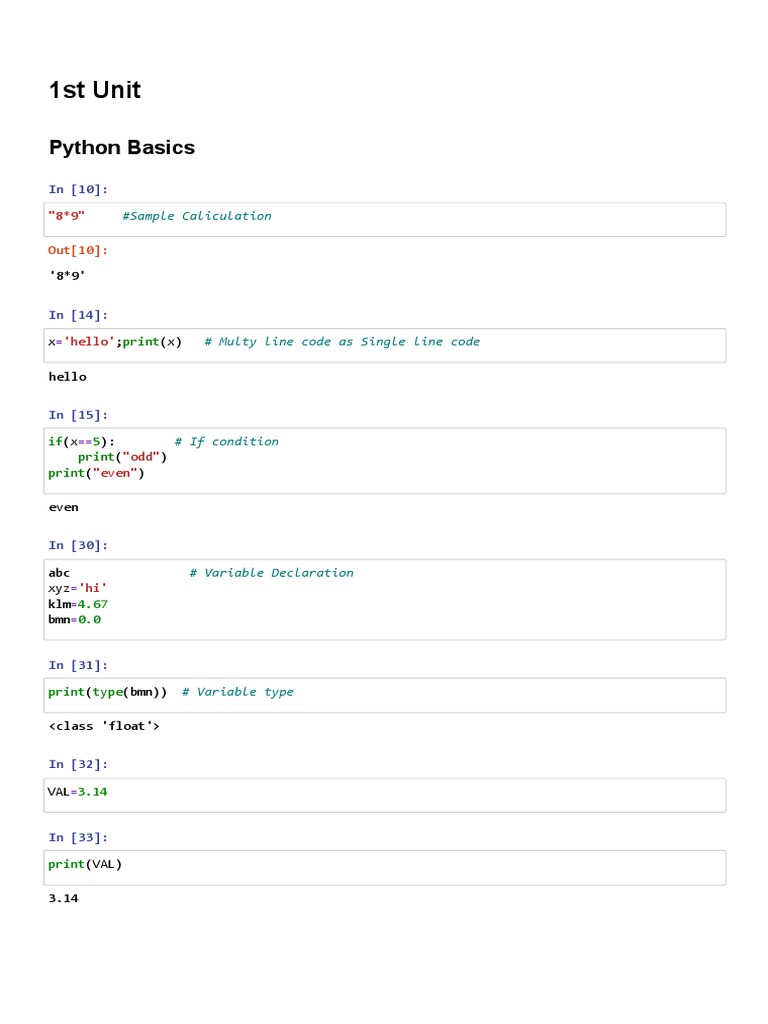Click the "hello" output text

coord(68,377)
